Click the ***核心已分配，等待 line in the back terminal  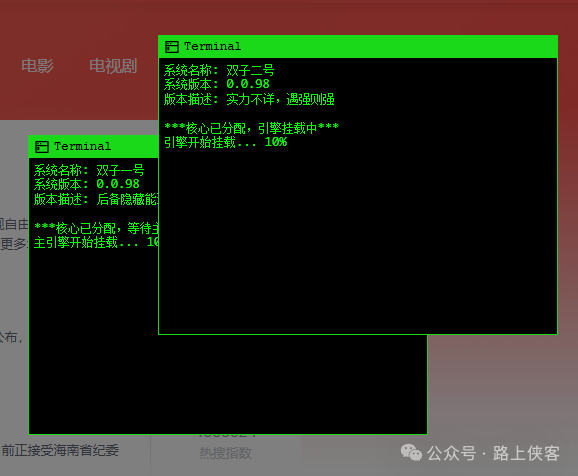coord(96,228)
